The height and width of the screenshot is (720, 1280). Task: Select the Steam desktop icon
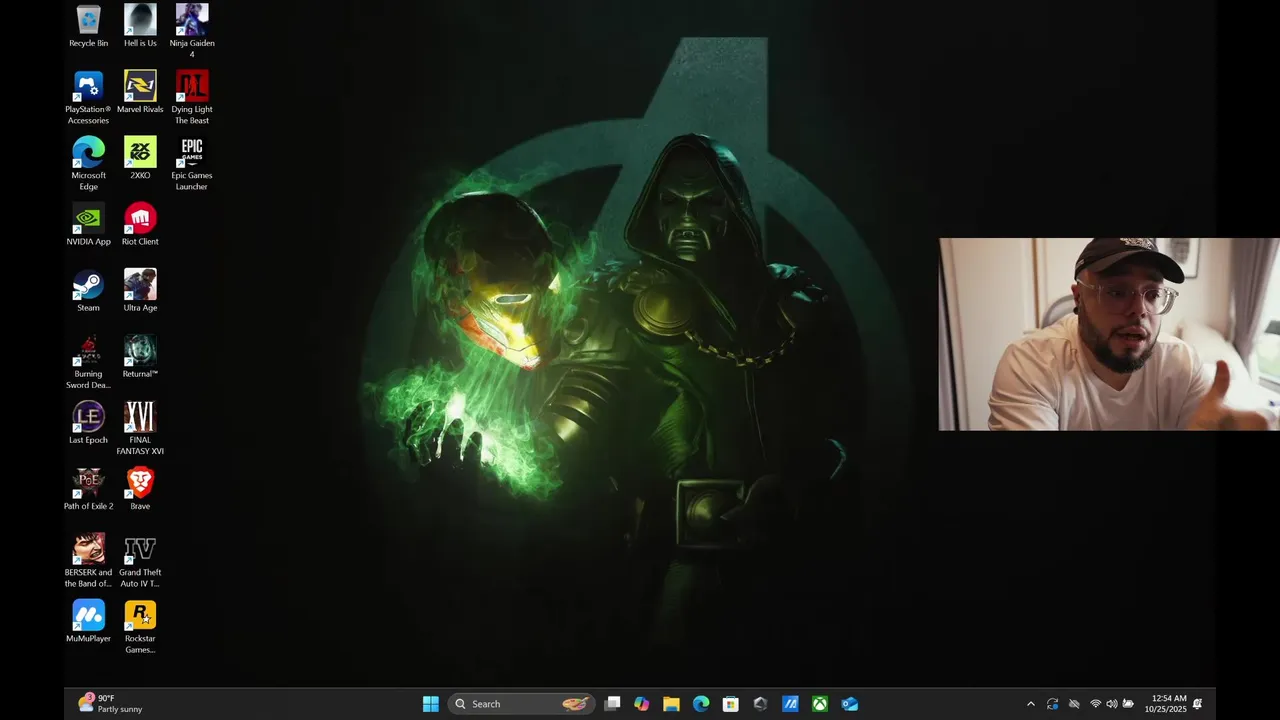click(x=88, y=290)
